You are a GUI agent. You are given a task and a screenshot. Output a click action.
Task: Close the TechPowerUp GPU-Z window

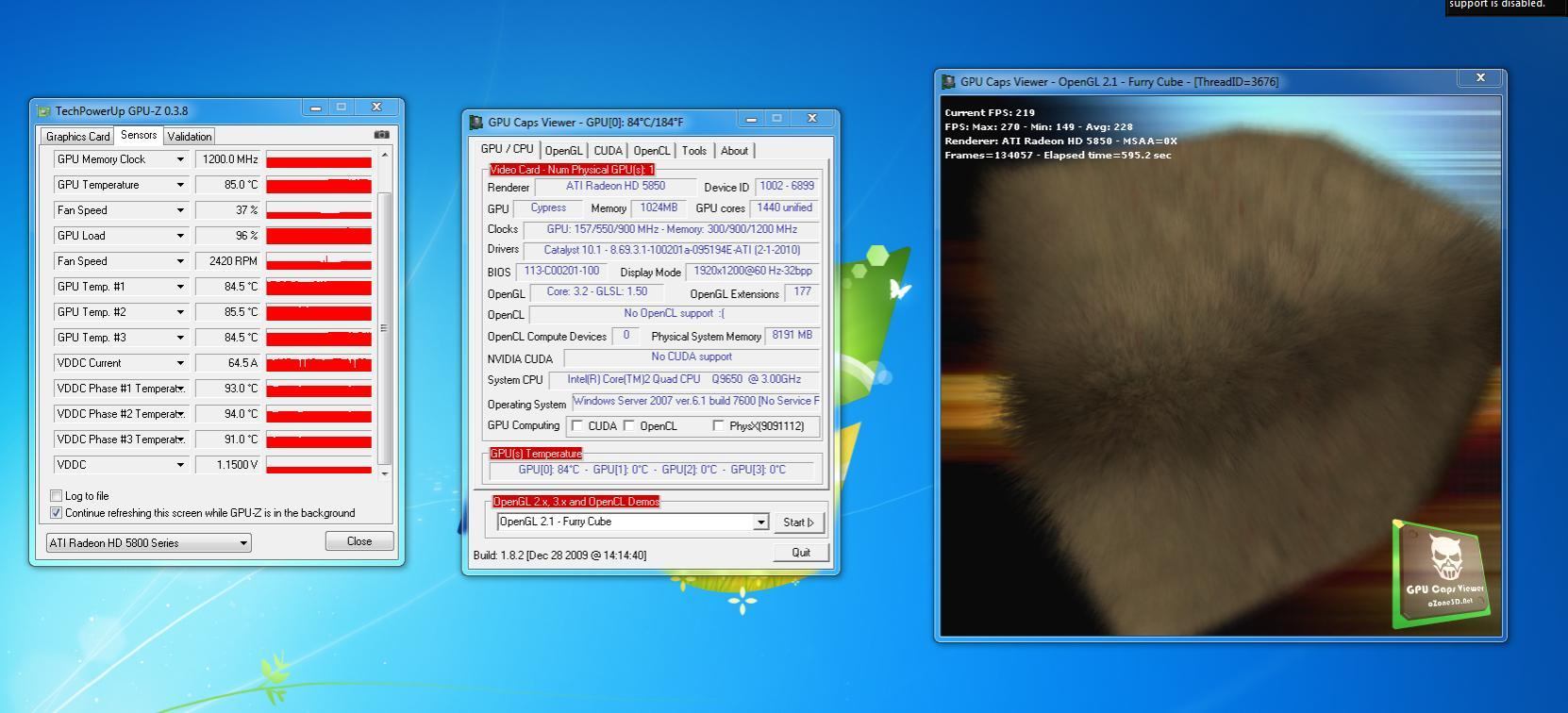(376, 108)
